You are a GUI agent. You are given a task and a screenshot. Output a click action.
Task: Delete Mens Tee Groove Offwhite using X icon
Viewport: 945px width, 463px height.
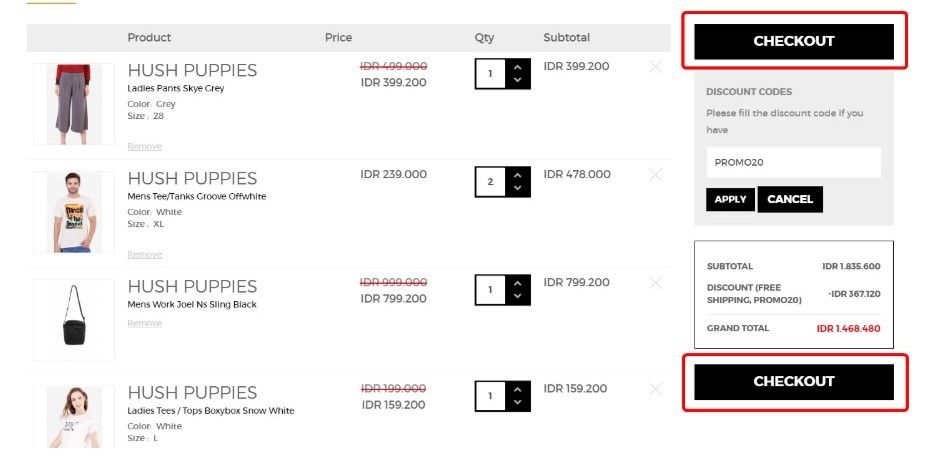coord(656,174)
